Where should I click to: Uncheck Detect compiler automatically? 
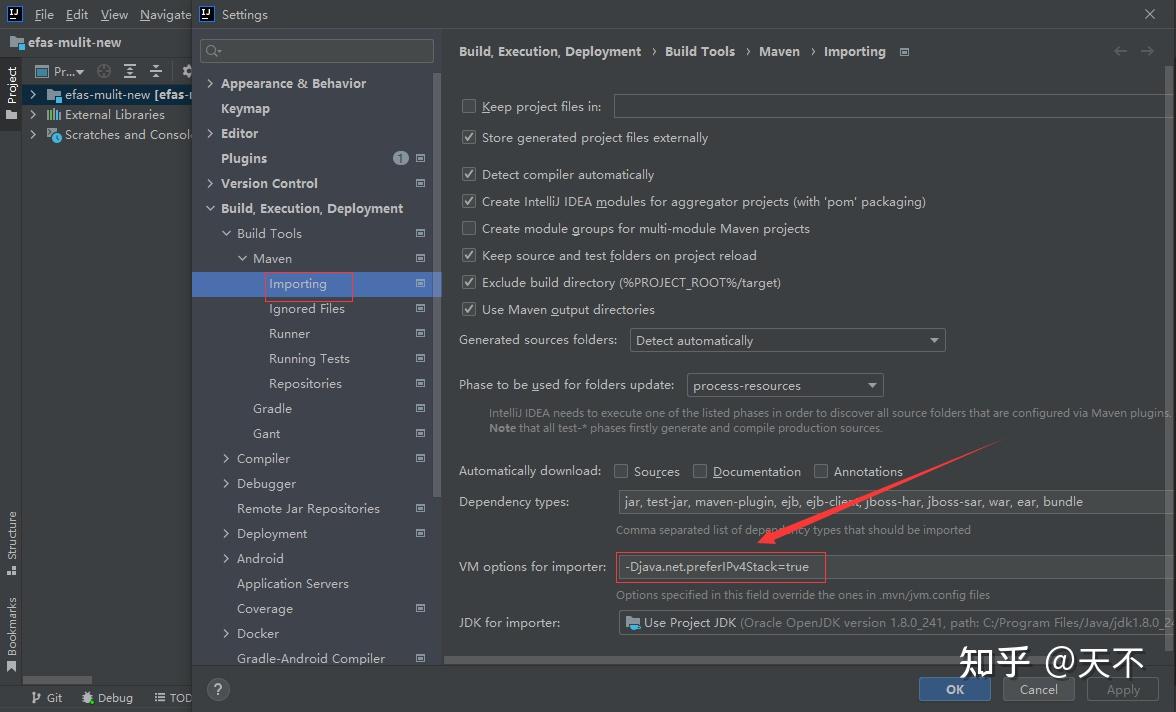pos(469,174)
